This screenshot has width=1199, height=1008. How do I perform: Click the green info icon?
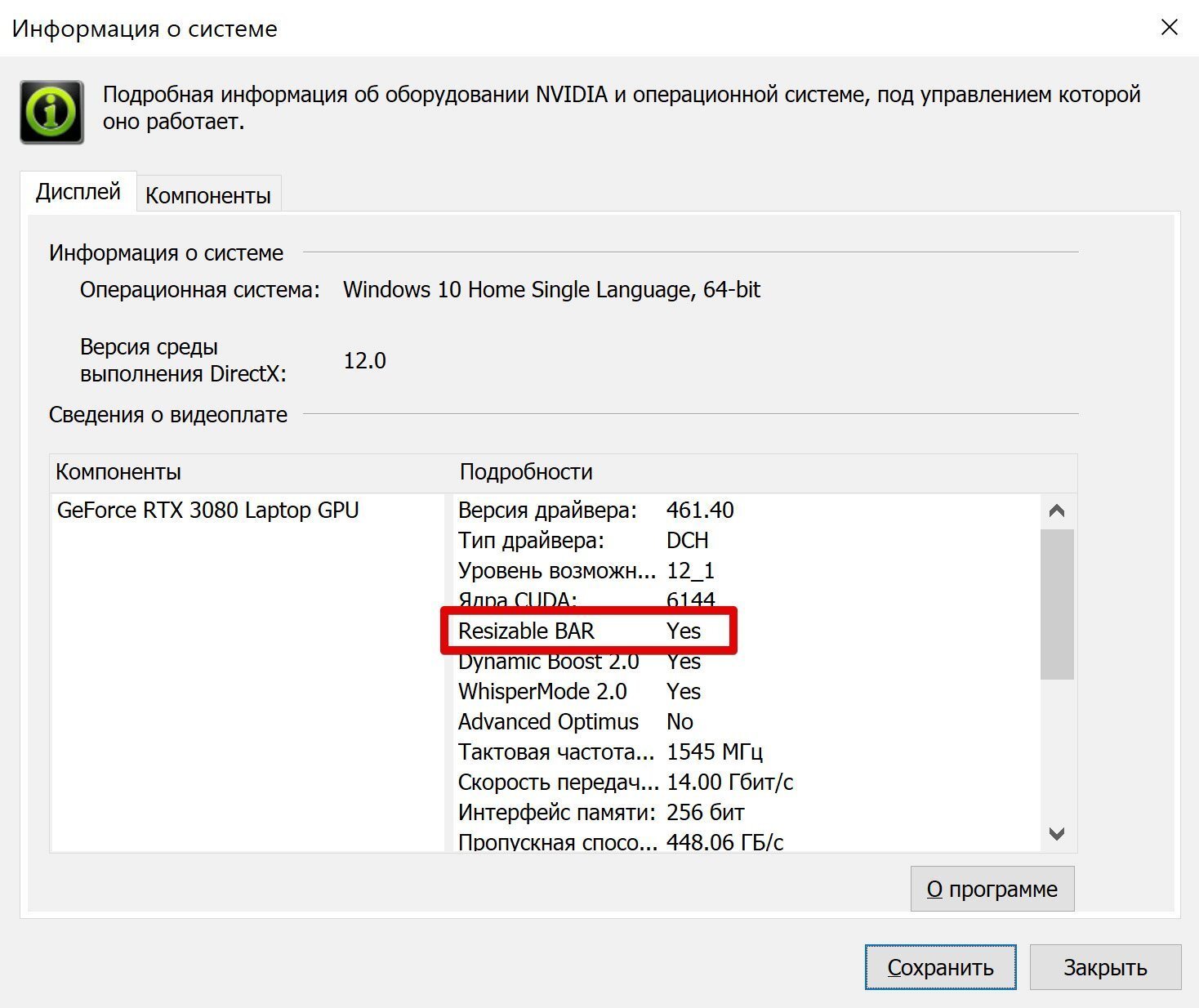coord(51,112)
